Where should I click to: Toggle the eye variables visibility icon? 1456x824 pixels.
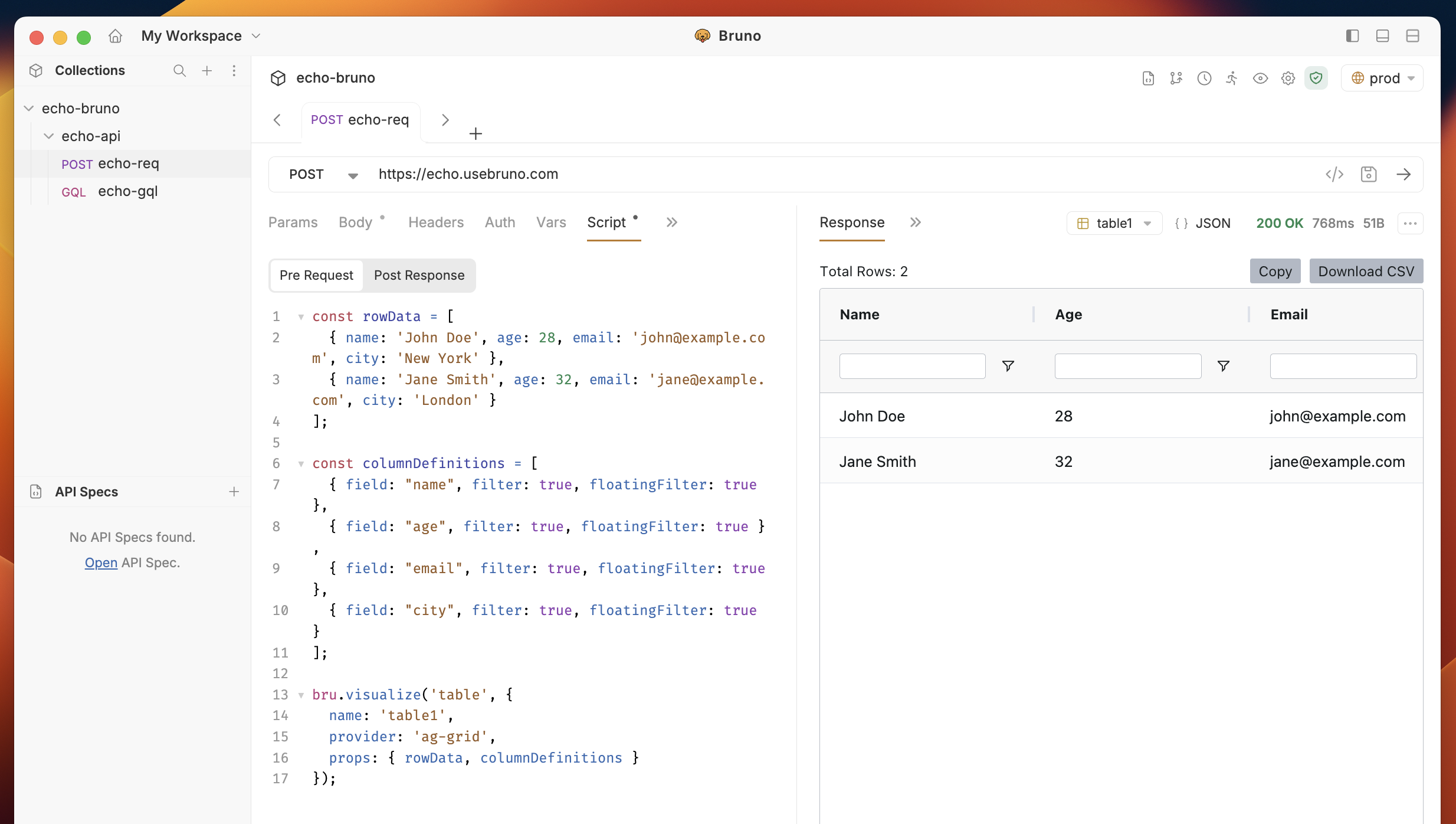coord(1260,78)
